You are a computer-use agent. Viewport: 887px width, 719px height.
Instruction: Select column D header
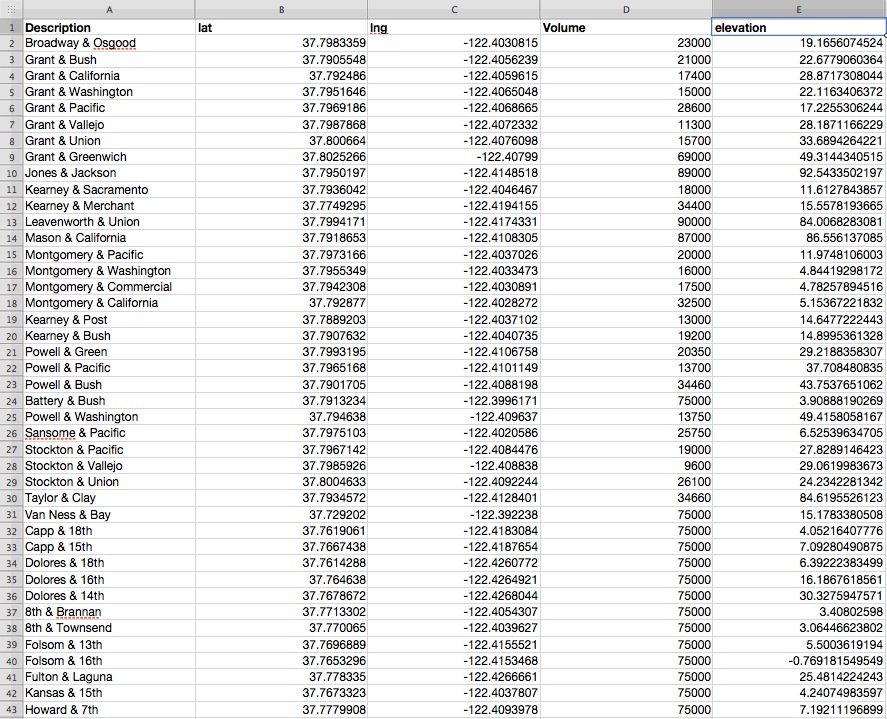626,10
